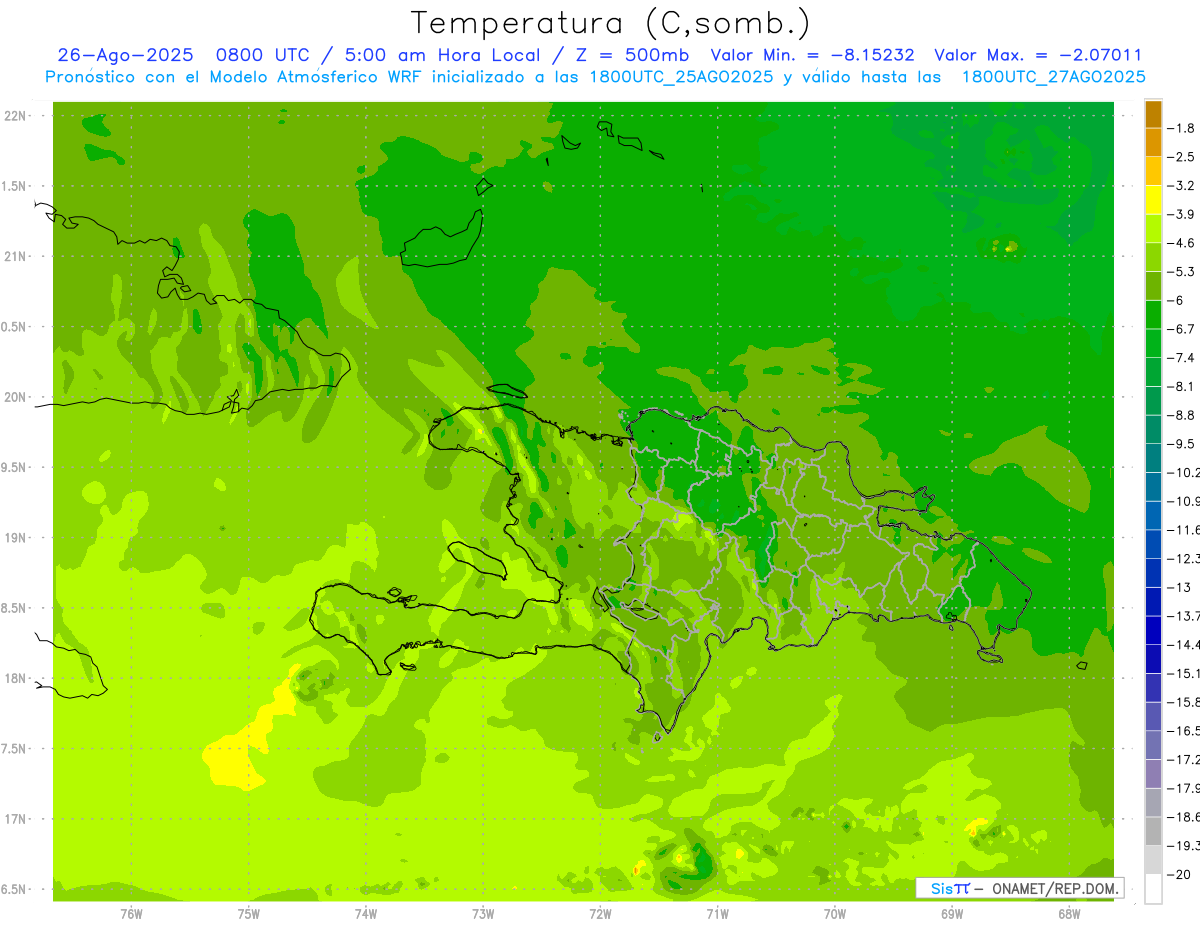
Task: Click the "68W" longitude label
Action: pos(1069,913)
